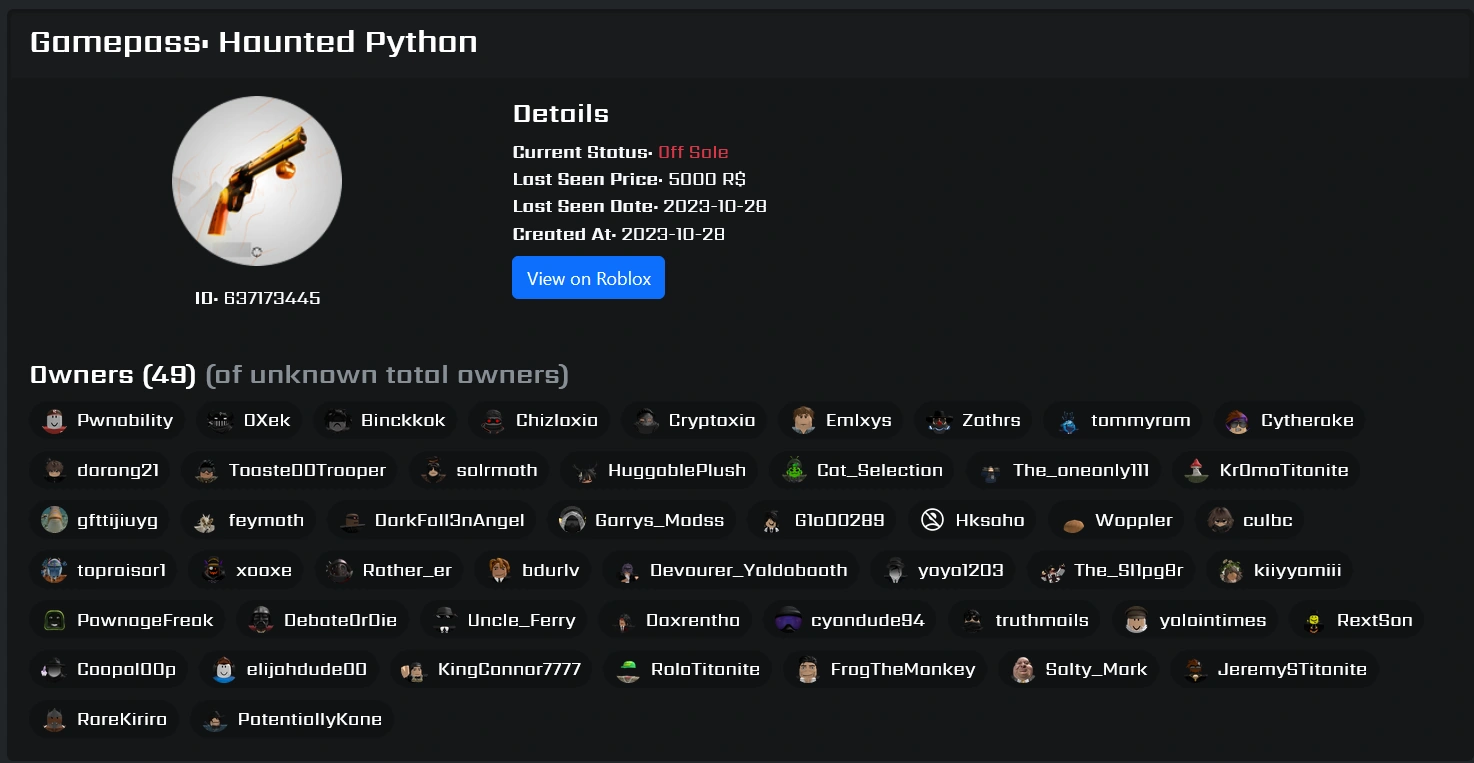Click the avatar icon beside culbc

tap(1220, 521)
